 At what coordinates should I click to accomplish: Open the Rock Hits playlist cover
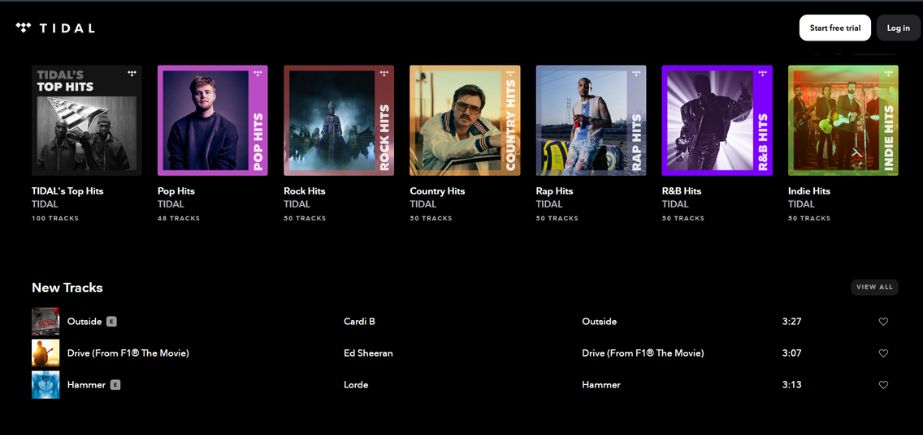click(x=338, y=121)
